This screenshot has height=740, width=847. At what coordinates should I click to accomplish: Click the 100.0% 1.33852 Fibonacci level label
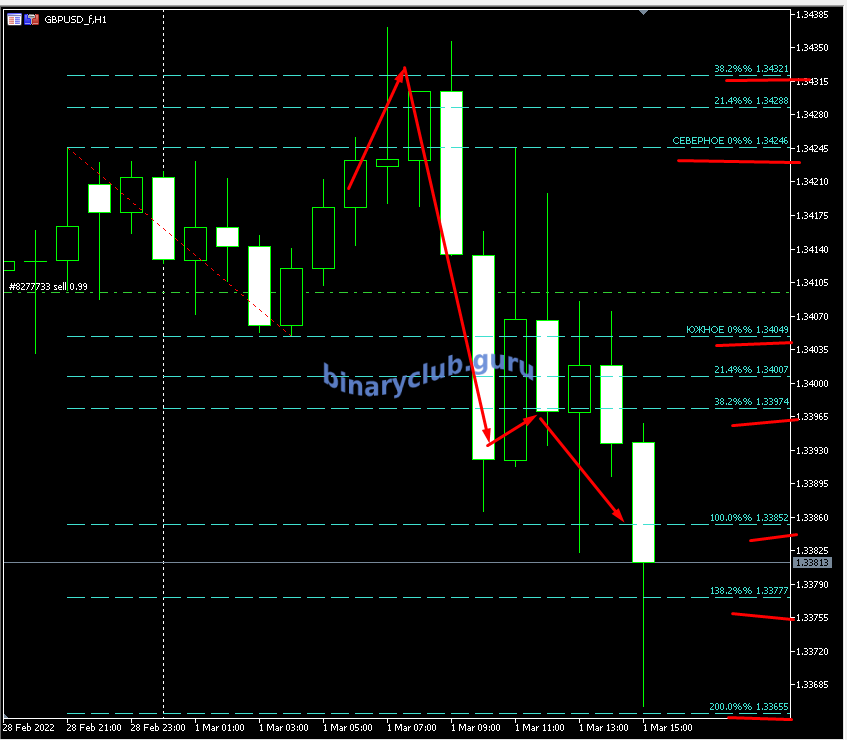(749, 518)
